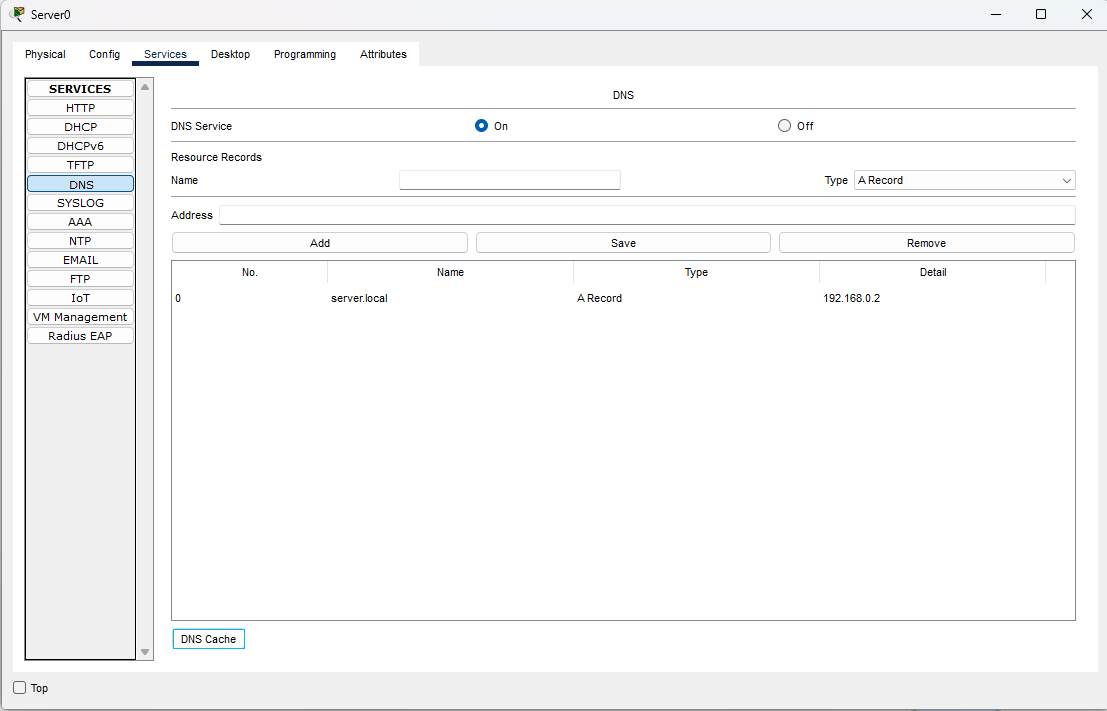Open the EMAIL service configuration
The image size is (1107, 711).
(80, 259)
